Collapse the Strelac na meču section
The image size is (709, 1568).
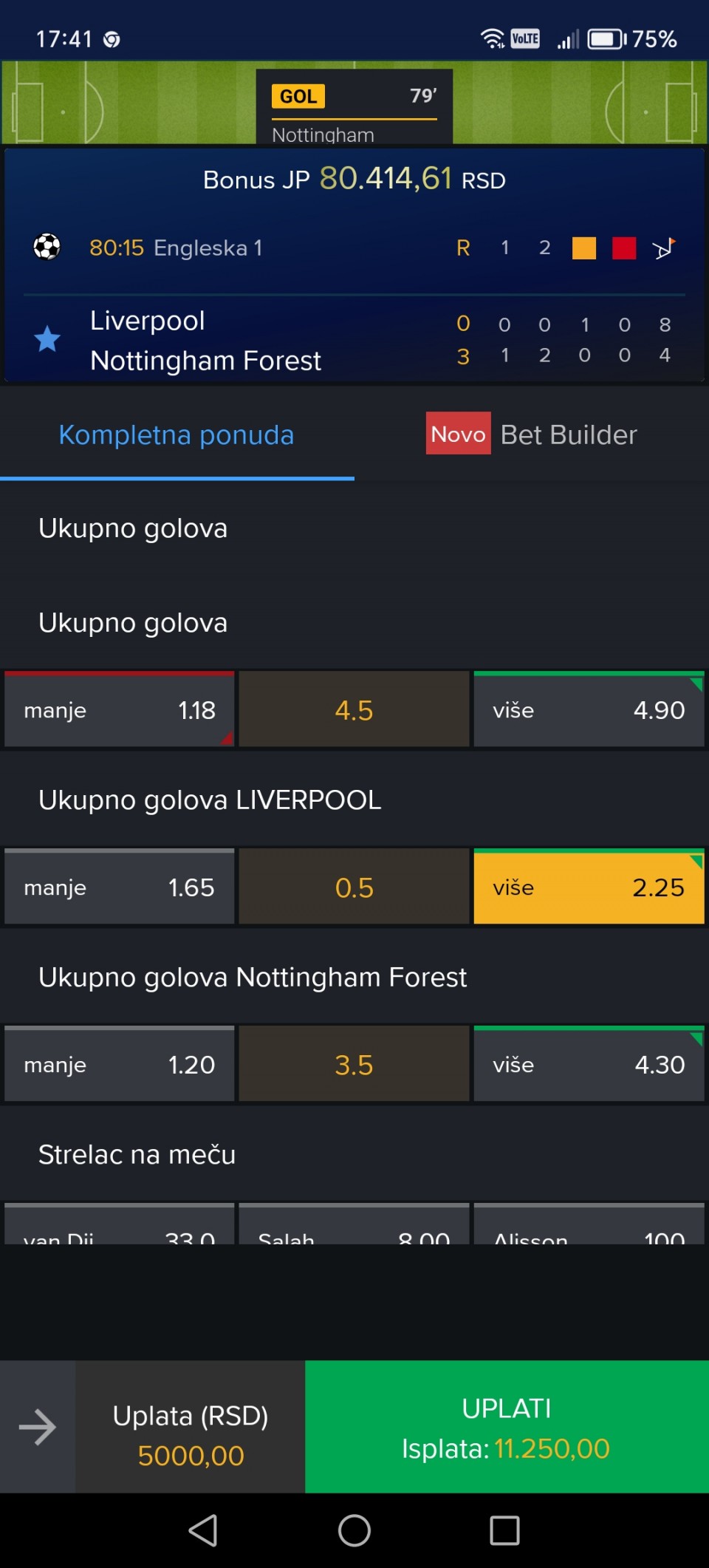click(137, 1155)
